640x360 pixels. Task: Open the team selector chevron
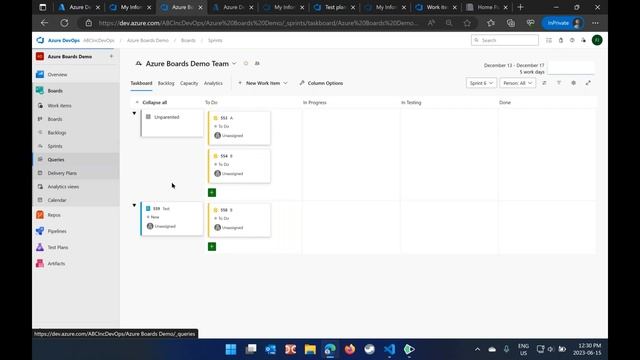pos(234,64)
